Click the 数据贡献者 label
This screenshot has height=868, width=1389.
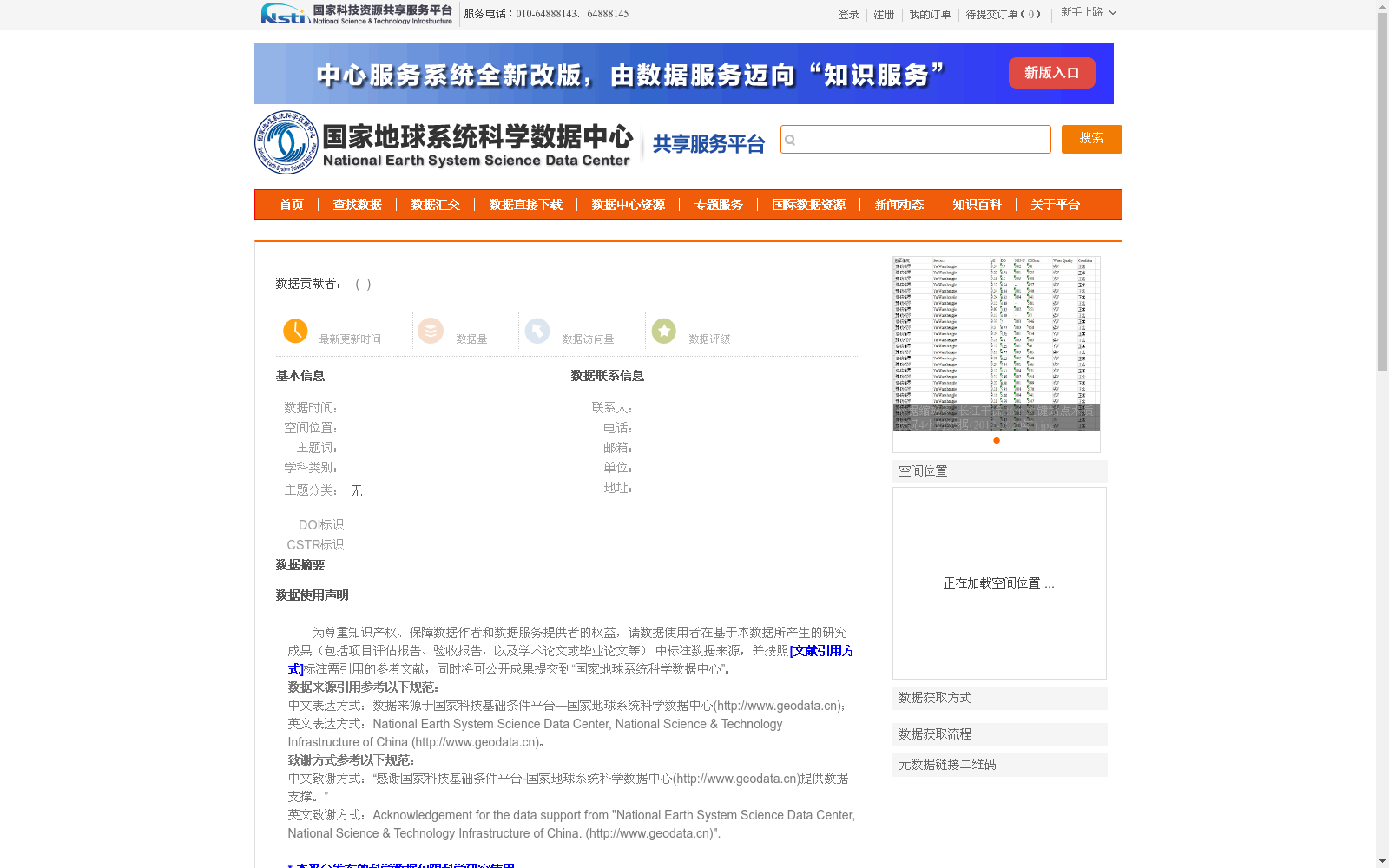click(309, 284)
